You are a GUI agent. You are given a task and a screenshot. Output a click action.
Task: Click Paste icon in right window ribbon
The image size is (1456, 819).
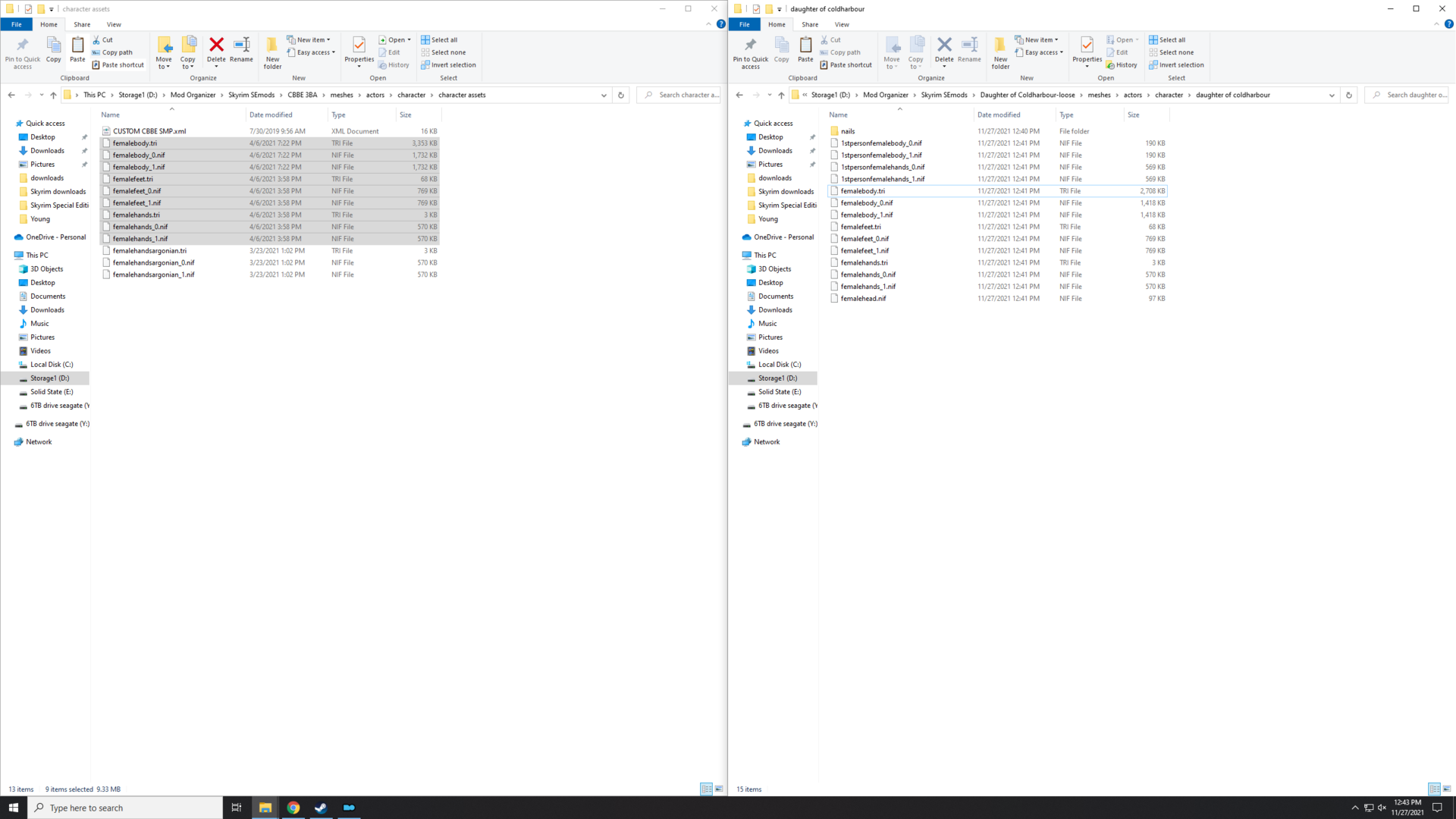(x=805, y=50)
